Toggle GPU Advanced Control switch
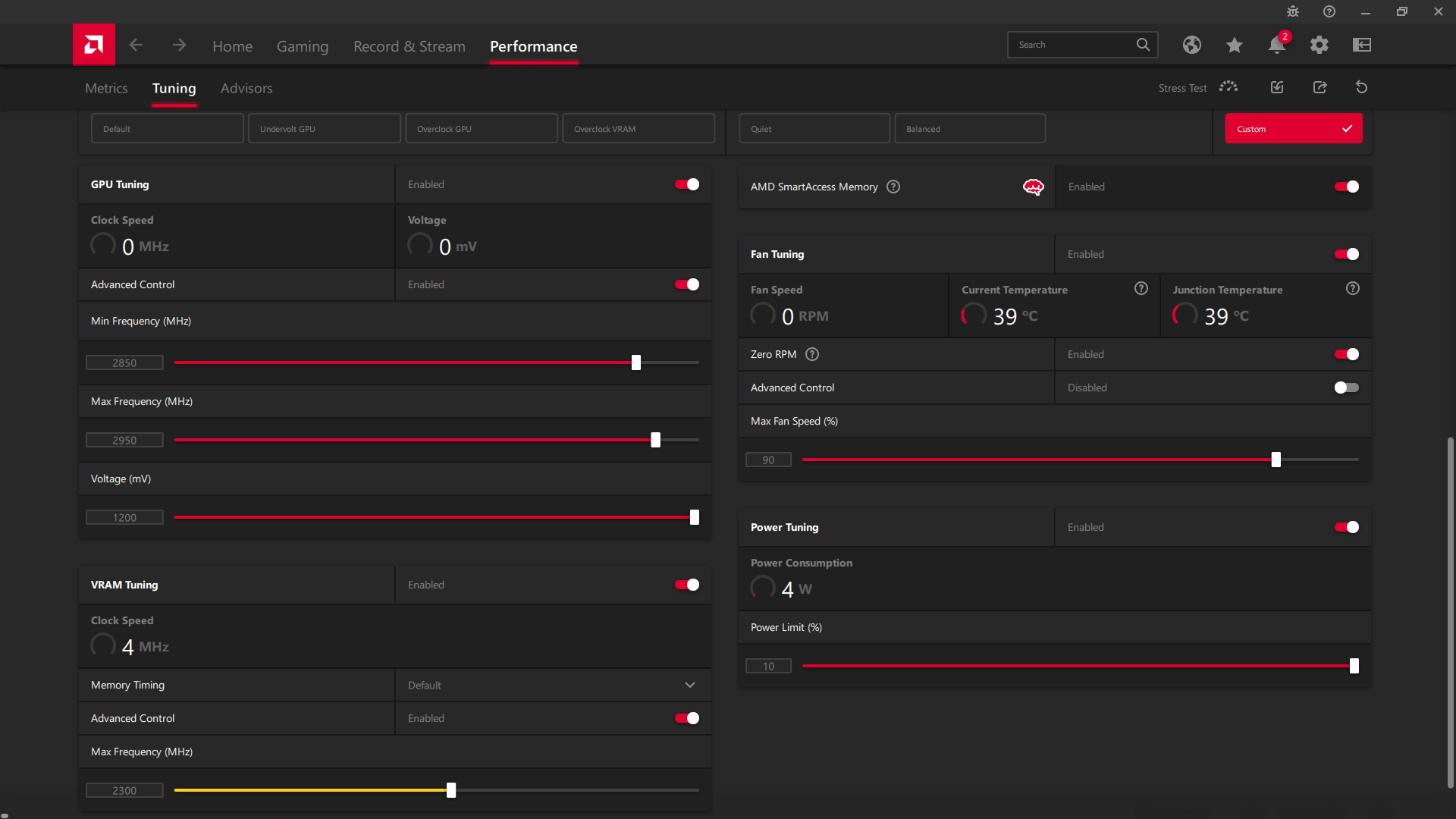 (687, 284)
